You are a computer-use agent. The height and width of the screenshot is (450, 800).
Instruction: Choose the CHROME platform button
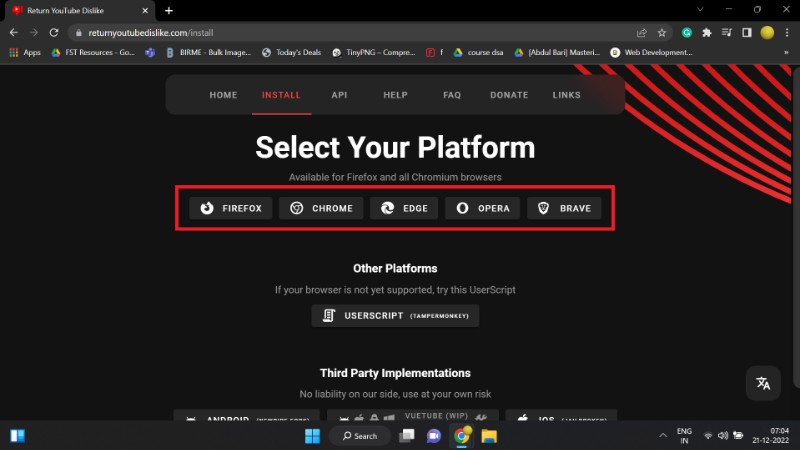click(321, 208)
